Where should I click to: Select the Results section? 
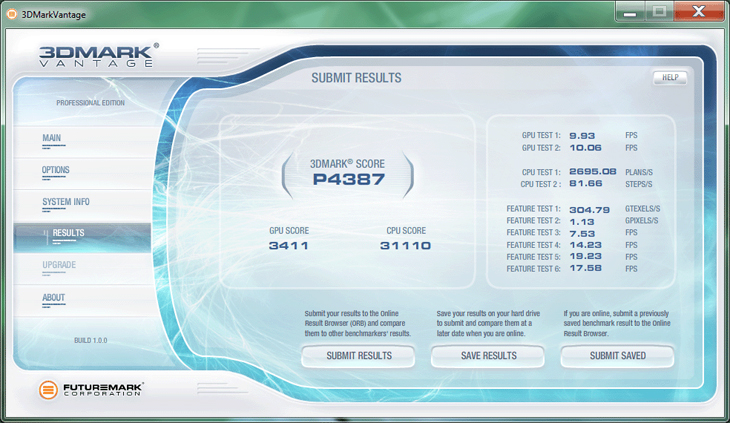(82, 237)
